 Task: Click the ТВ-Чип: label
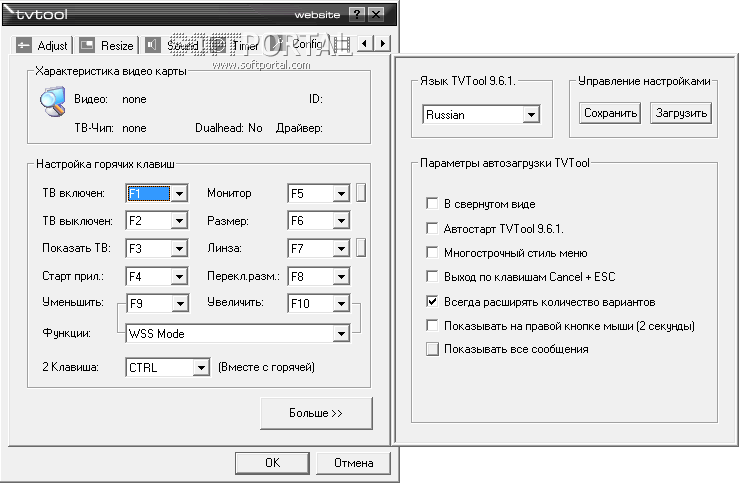[94, 128]
